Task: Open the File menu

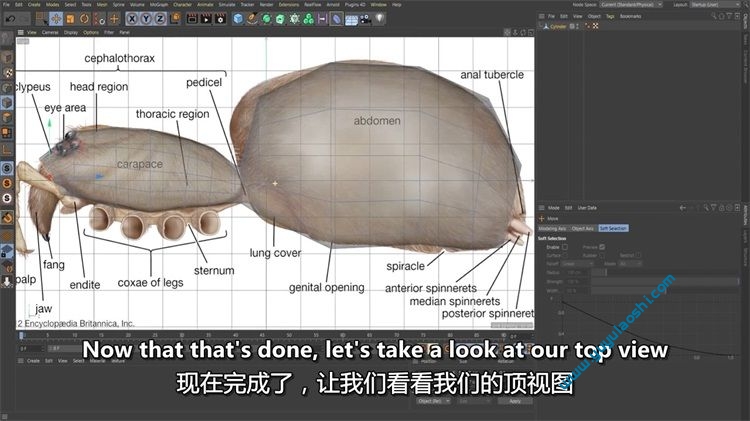Action: click(6, 5)
